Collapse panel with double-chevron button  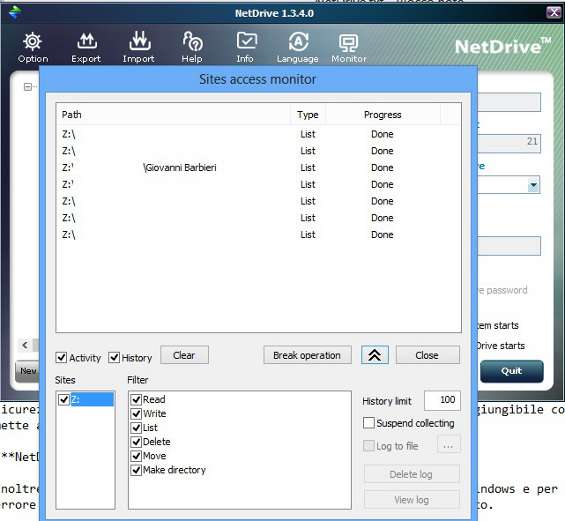(375, 355)
